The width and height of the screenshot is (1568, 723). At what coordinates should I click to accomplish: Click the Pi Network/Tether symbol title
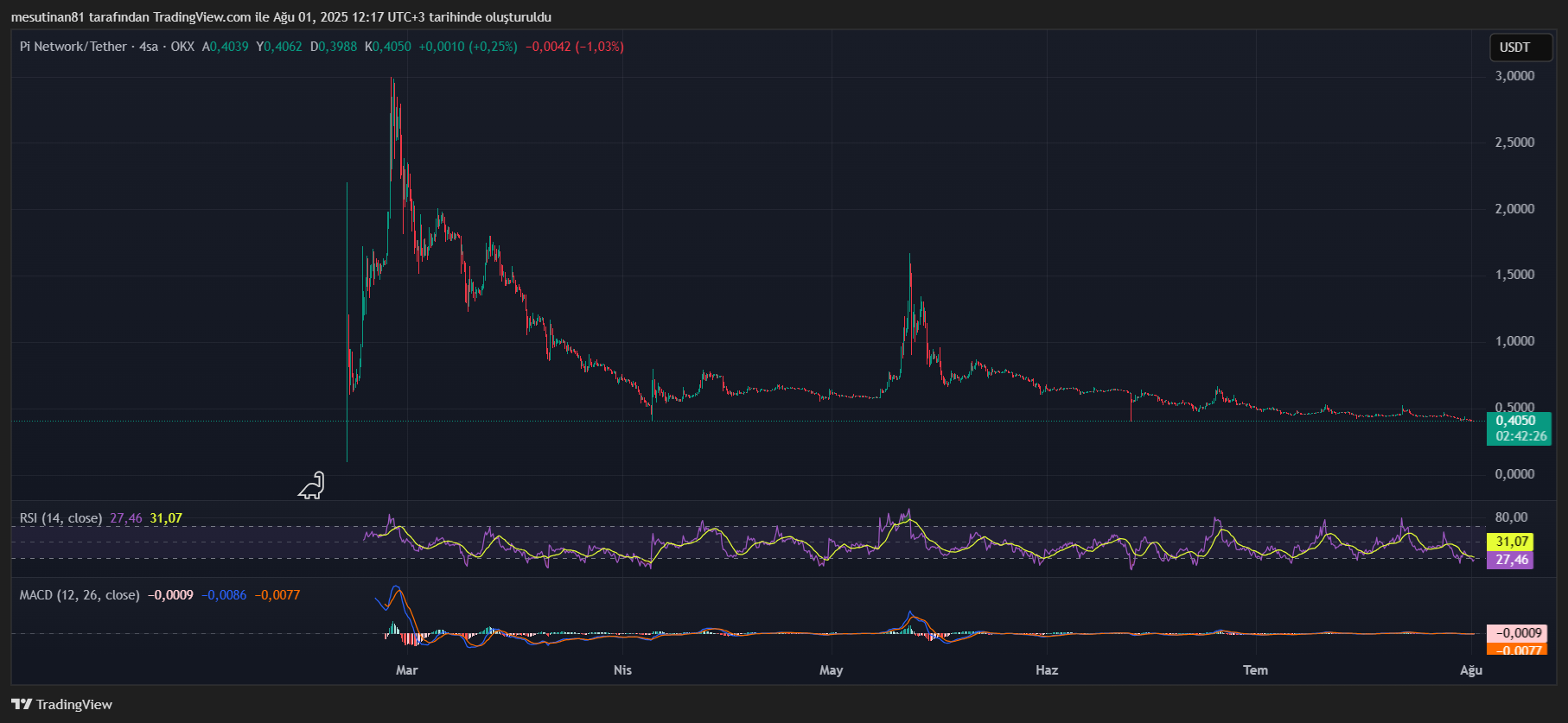tap(73, 47)
